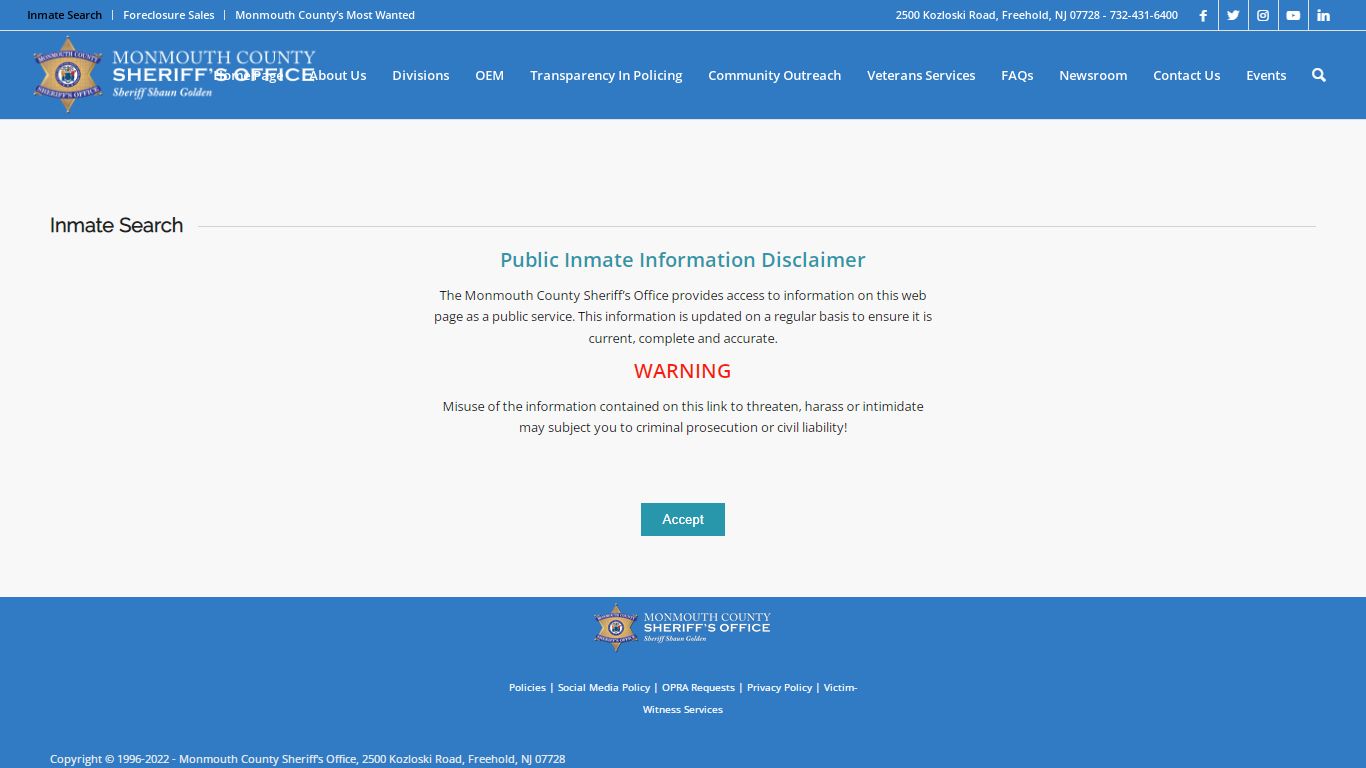The height and width of the screenshot is (768, 1366).
Task: Click the search magnifier icon
Action: 1318,75
